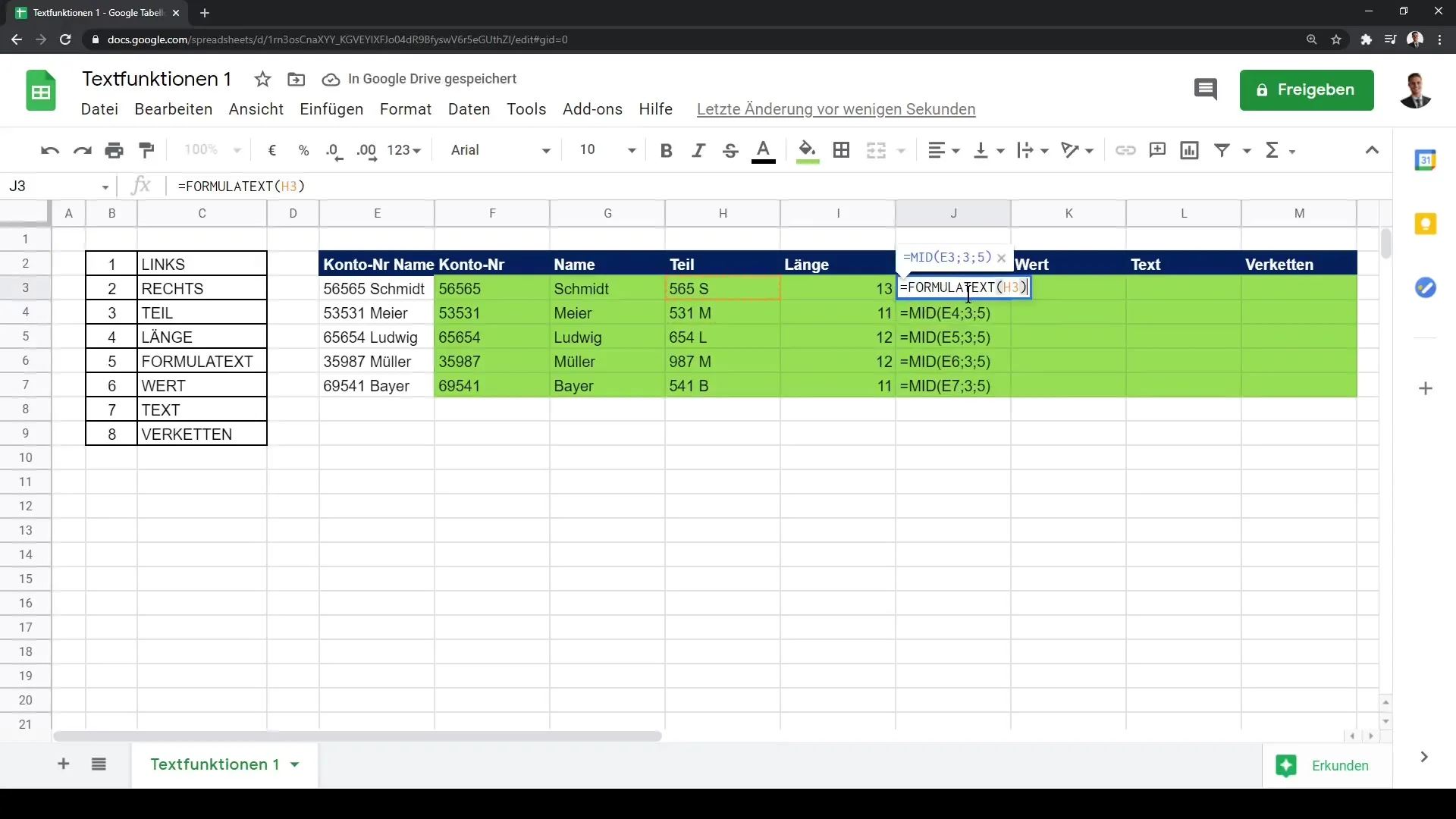
Task: Insert comment icon in toolbar
Action: pyautogui.click(x=1157, y=150)
